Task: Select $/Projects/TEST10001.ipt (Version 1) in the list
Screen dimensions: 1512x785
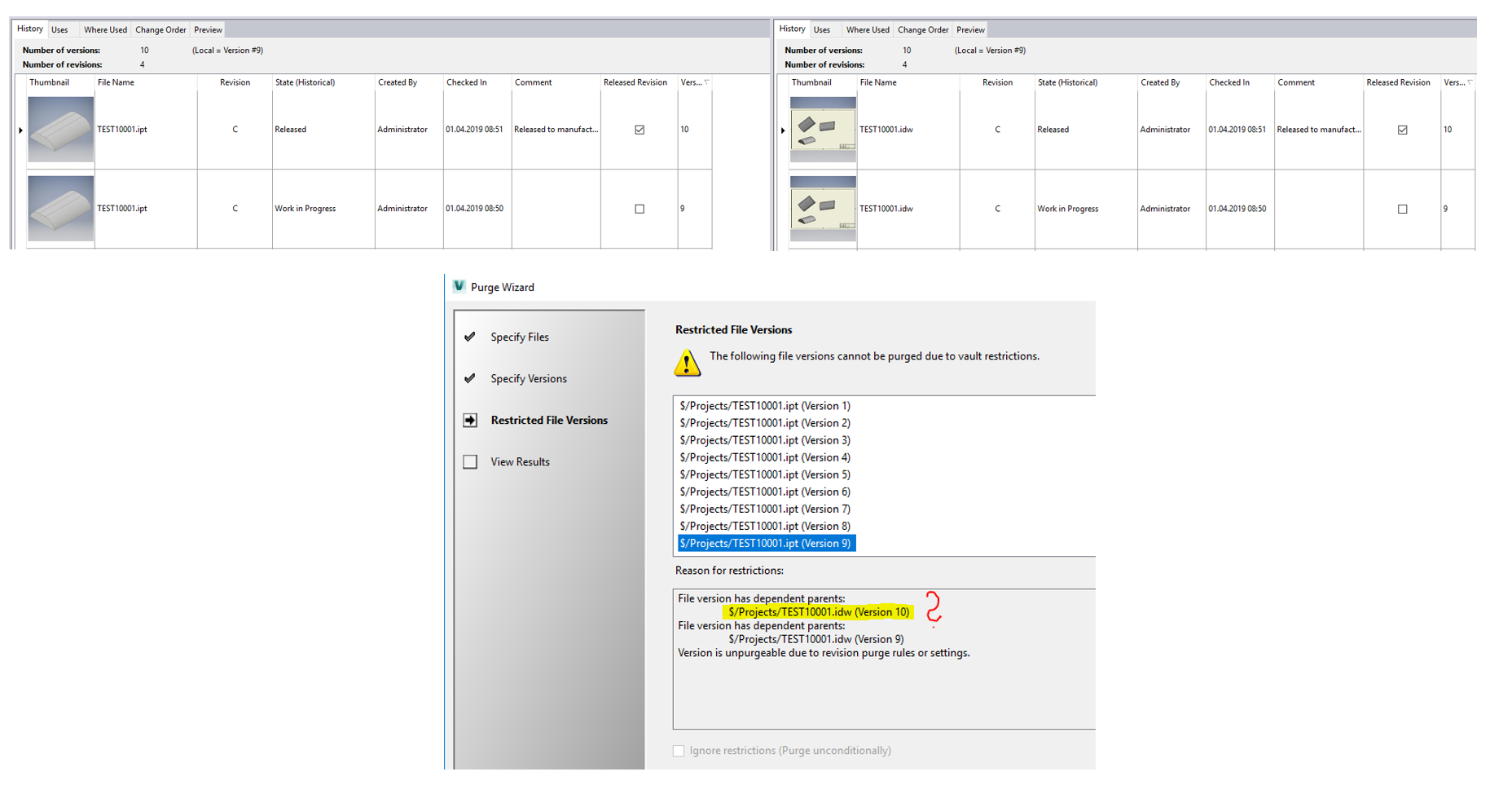Action: pyautogui.click(x=764, y=405)
